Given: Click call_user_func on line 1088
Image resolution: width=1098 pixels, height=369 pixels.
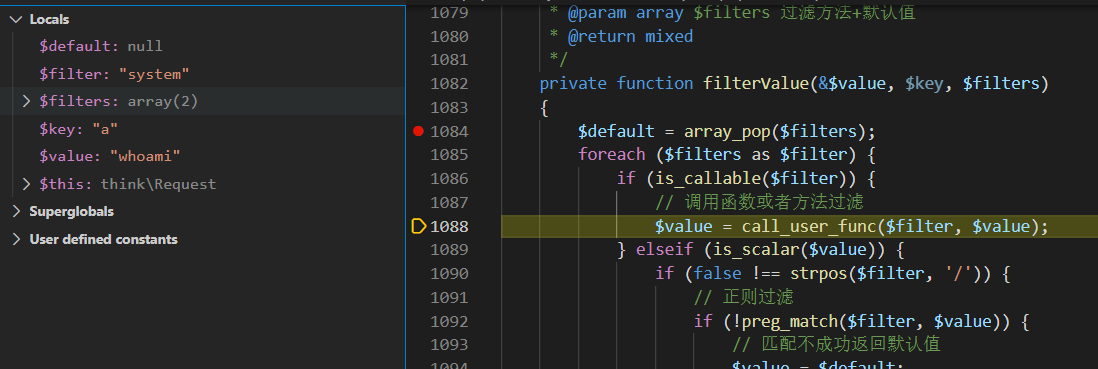Looking at the screenshot, I should (x=809, y=226).
